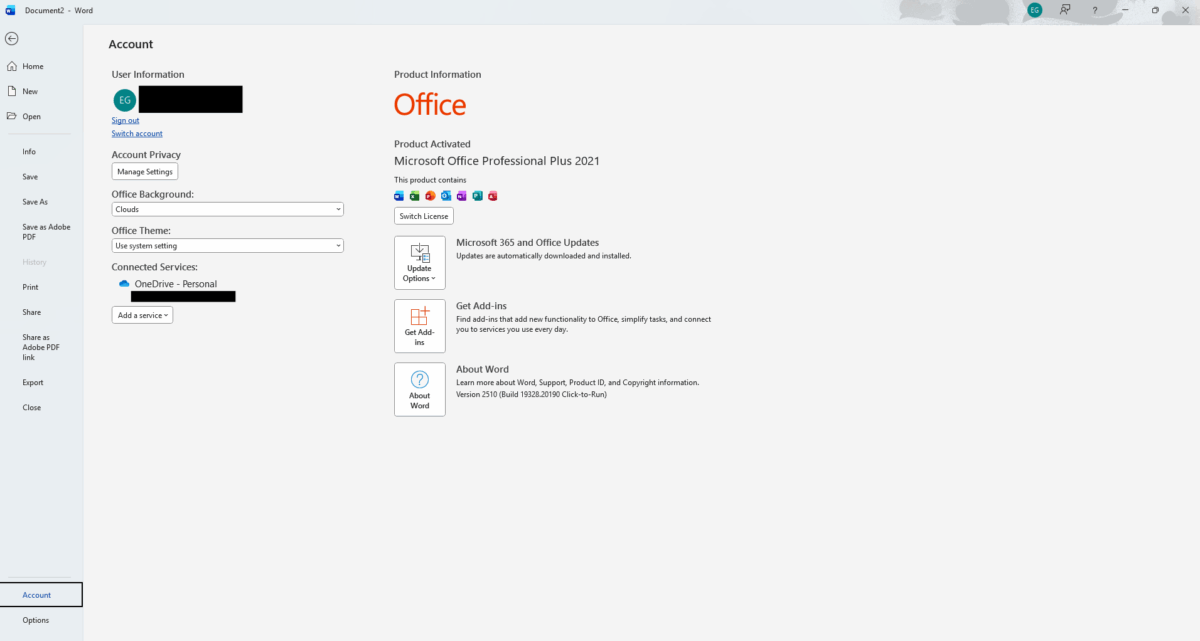1200x641 pixels.
Task: Click the Excel icon in product contents
Action: 414,196
